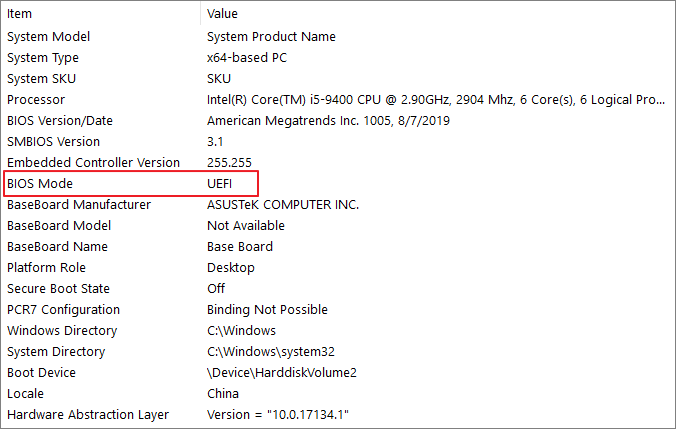Click the PCR7 Configuration item
676x429 pixels.
pos(63,310)
